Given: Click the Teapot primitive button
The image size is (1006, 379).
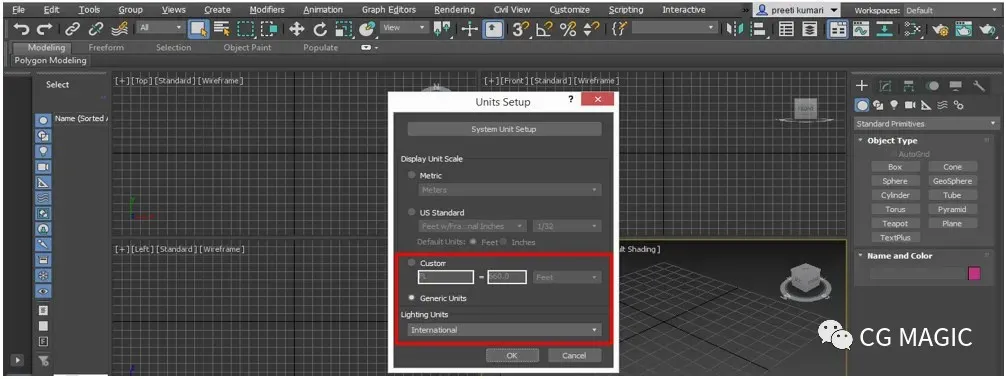Looking at the screenshot, I should (894, 223).
